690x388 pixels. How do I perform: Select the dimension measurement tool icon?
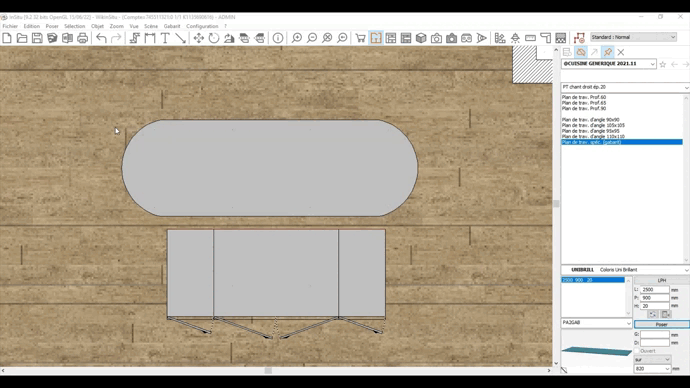pos(150,38)
